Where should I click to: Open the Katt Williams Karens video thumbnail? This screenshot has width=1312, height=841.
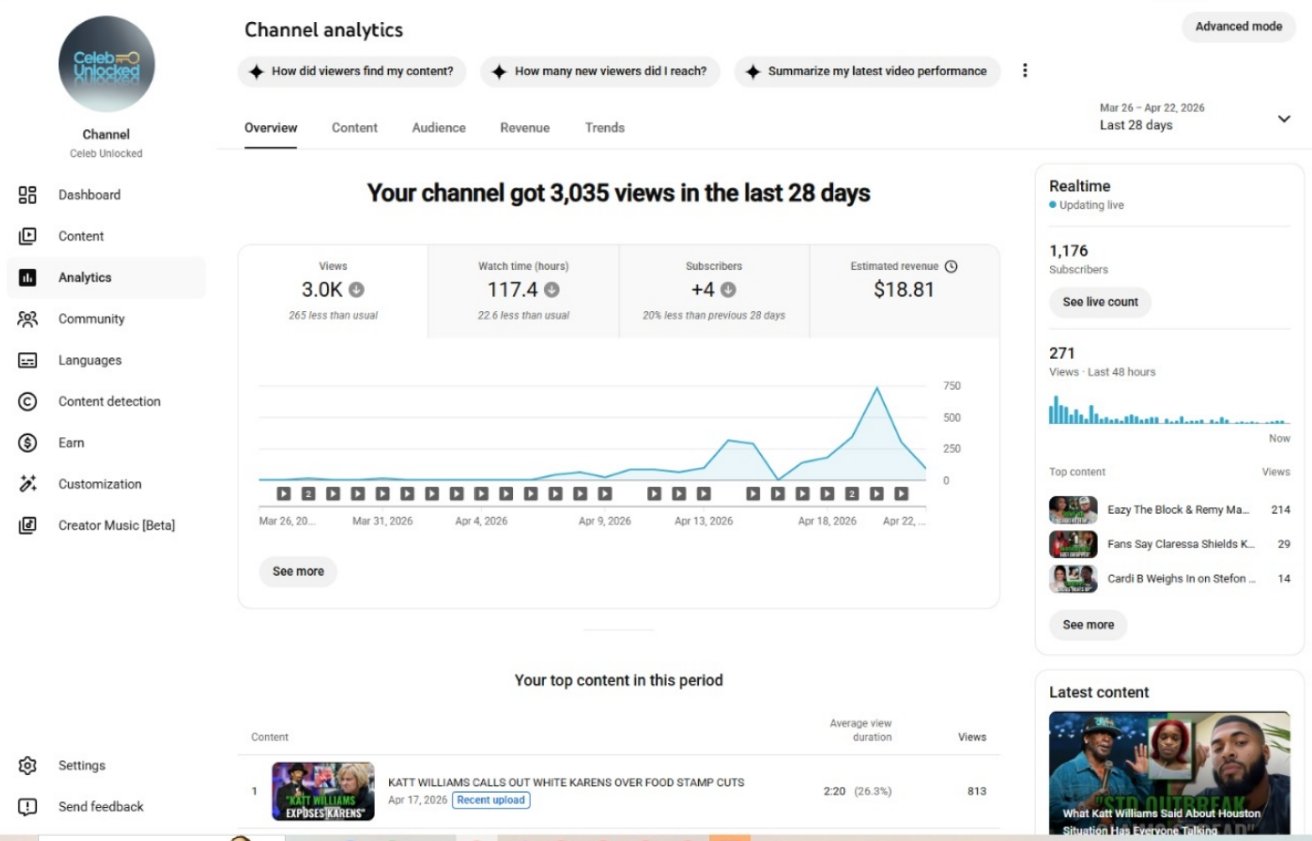pyautogui.click(x=323, y=791)
